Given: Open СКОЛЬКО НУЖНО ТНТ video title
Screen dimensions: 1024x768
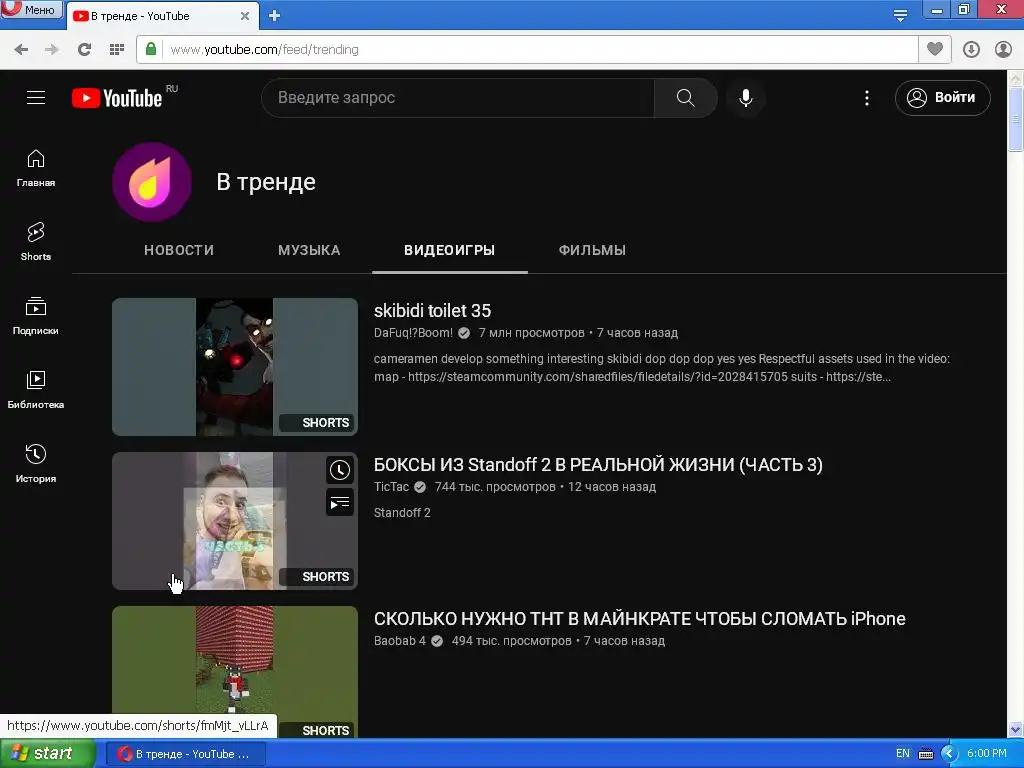Looking at the screenshot, I should 639,619.
